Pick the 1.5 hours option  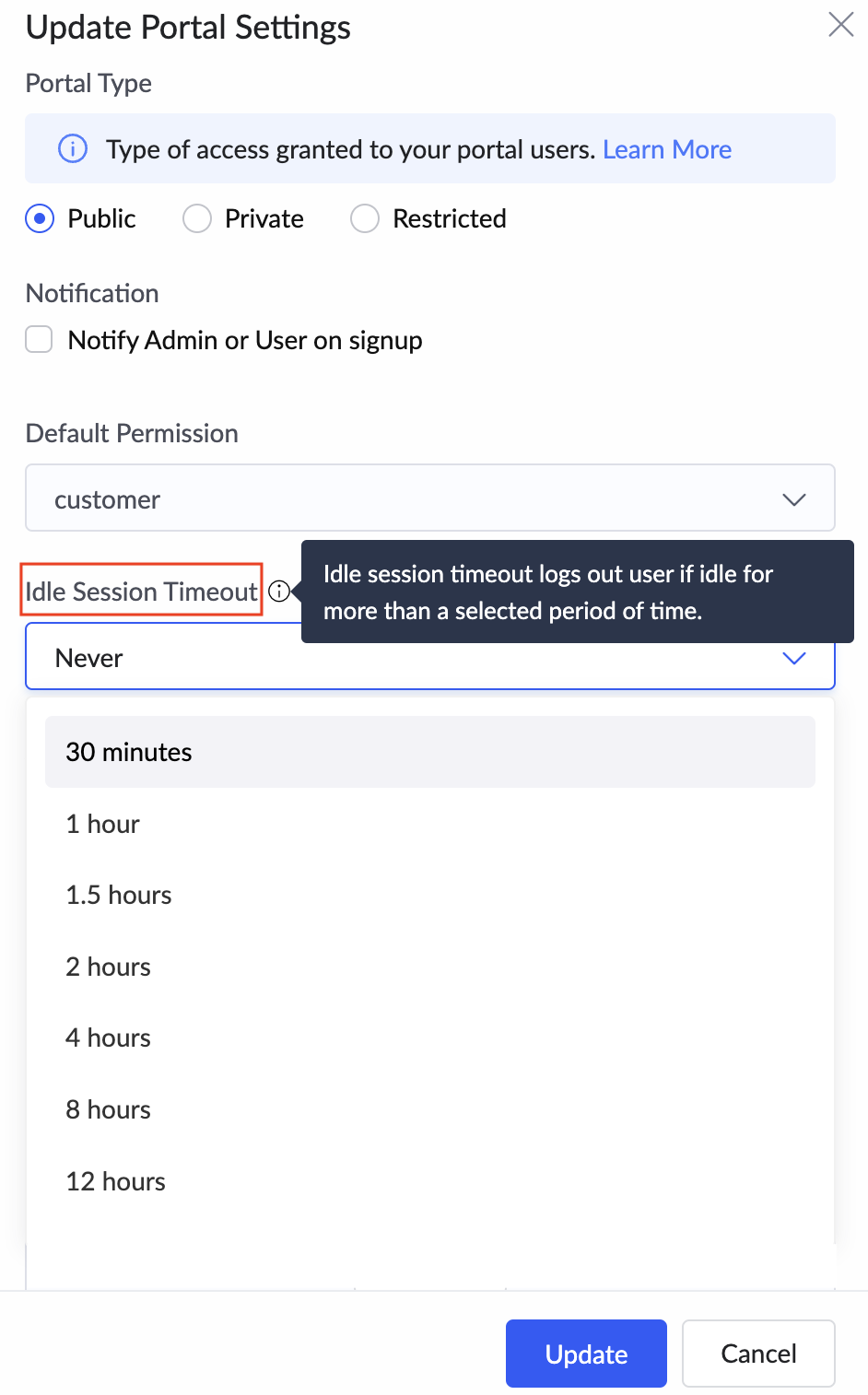click(430, 895)
